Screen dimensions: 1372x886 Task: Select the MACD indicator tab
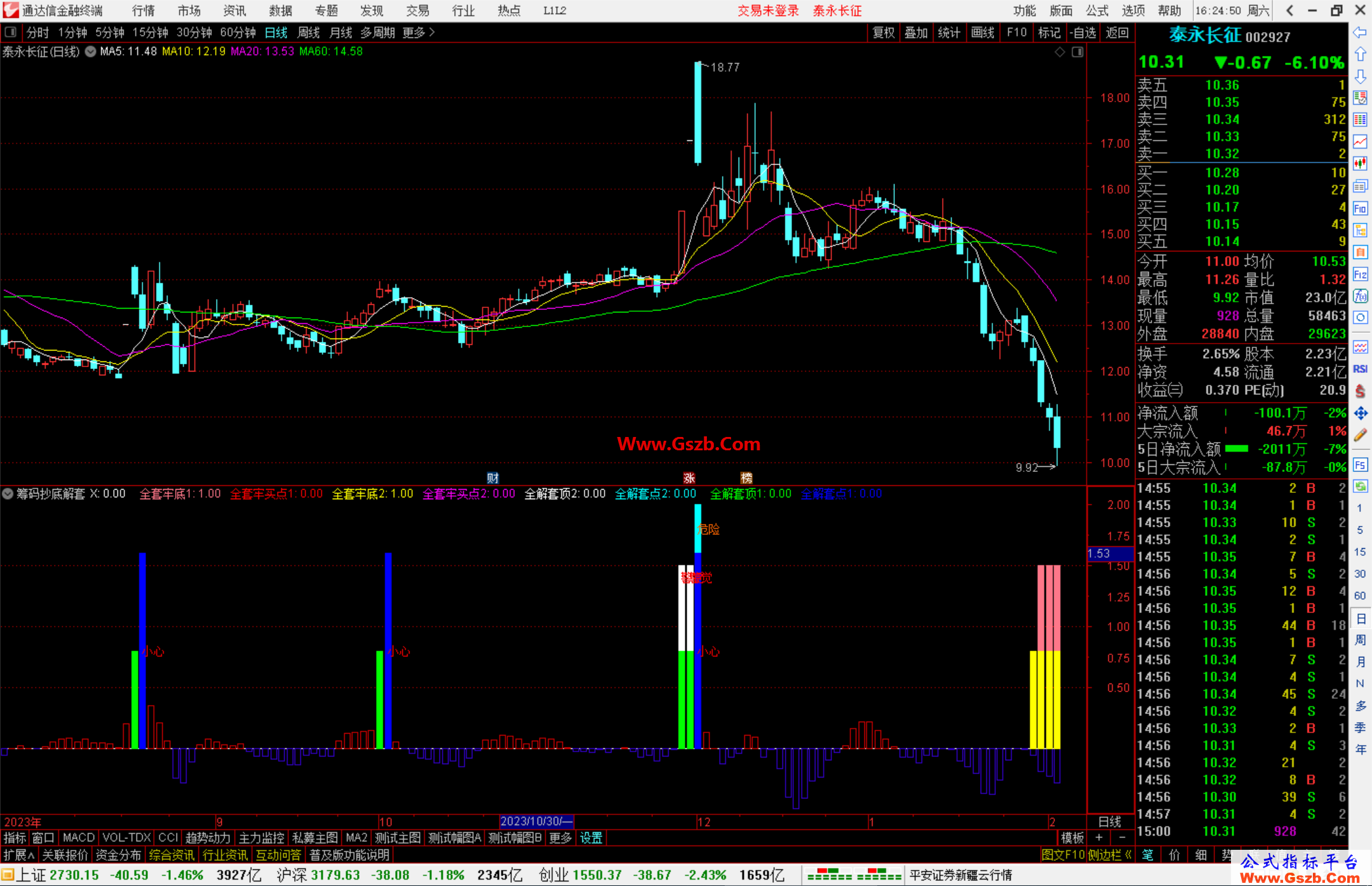pos(79,838)
